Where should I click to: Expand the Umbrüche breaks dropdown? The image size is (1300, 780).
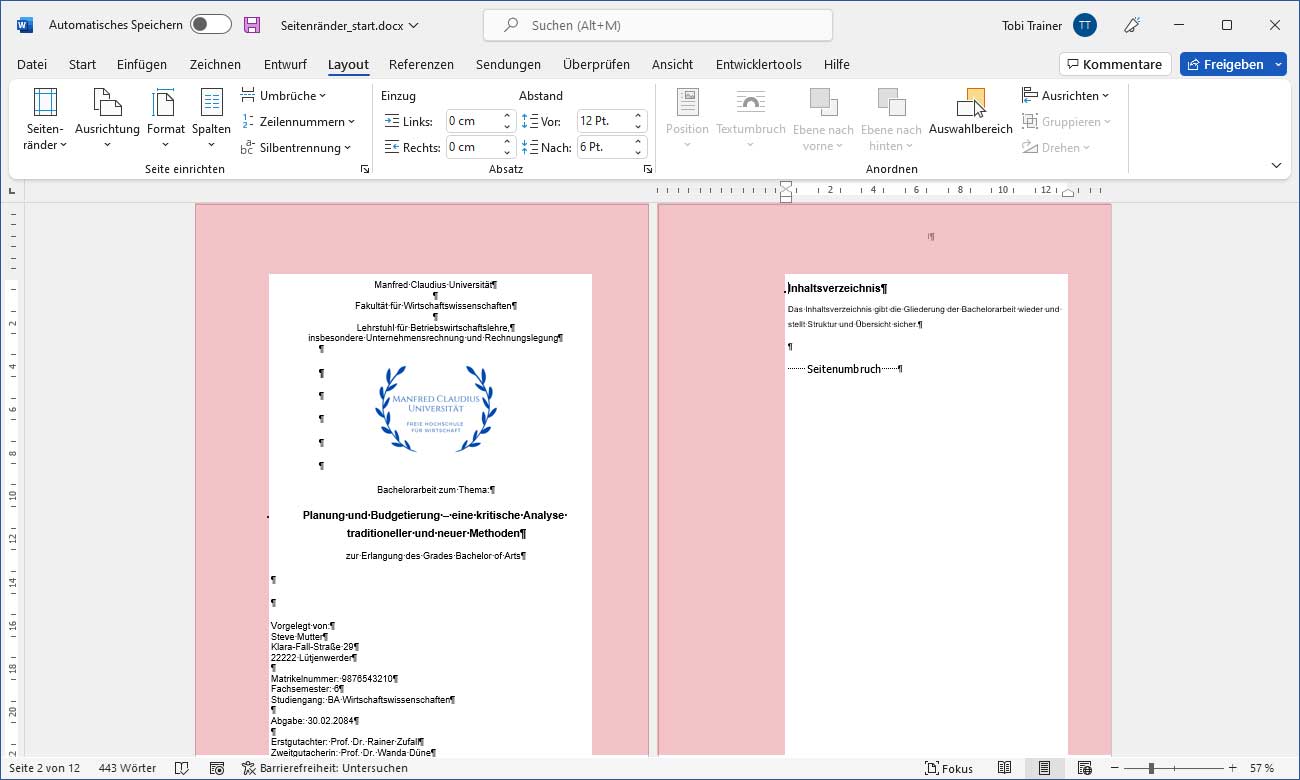[x=284, y=96]
